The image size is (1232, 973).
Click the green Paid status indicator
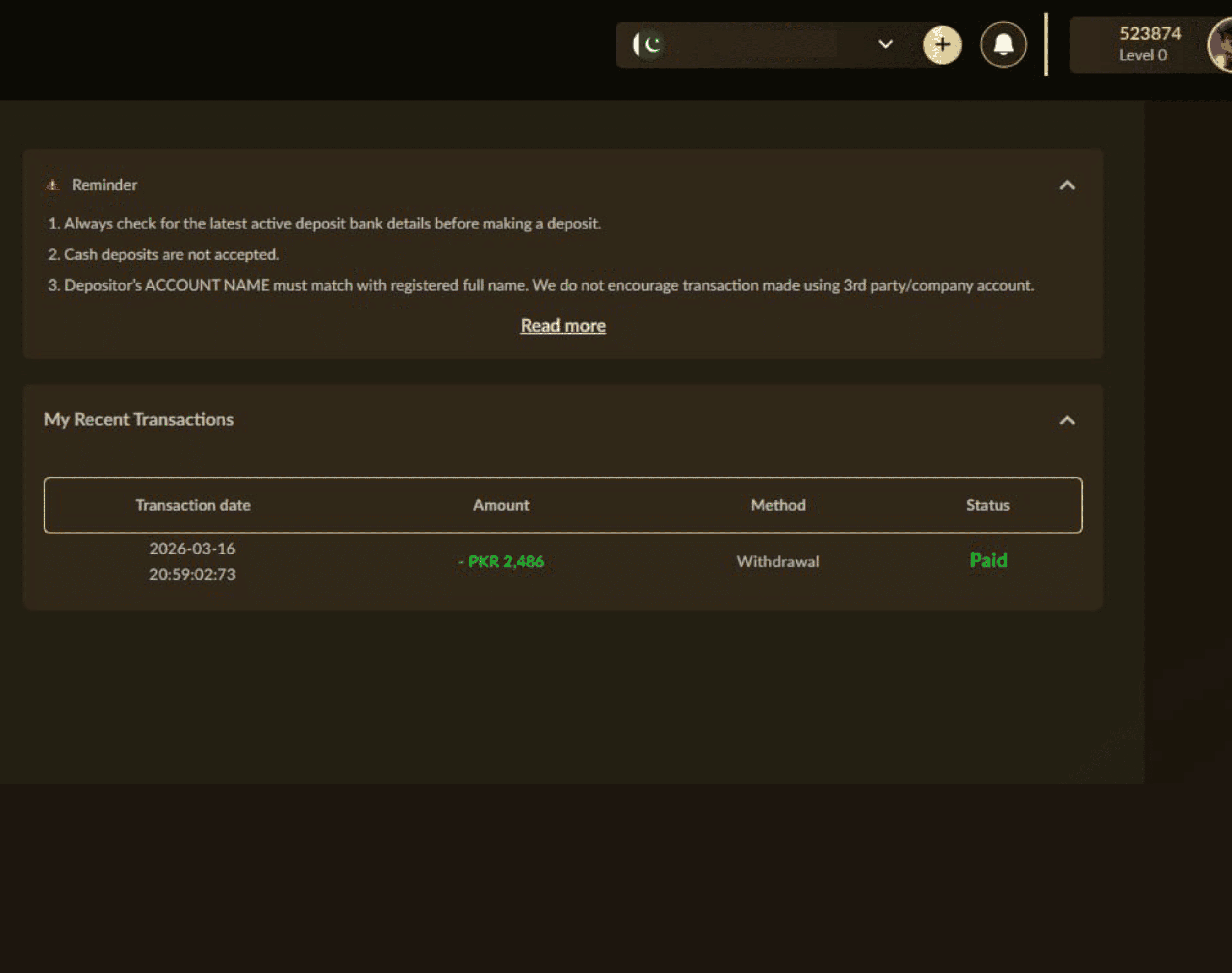987,560
